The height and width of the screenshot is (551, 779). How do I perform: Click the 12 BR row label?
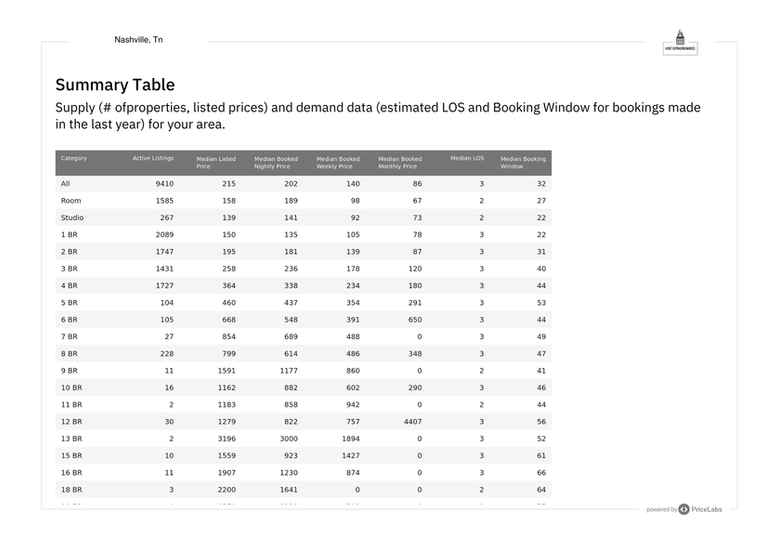(x=72, y=422)
